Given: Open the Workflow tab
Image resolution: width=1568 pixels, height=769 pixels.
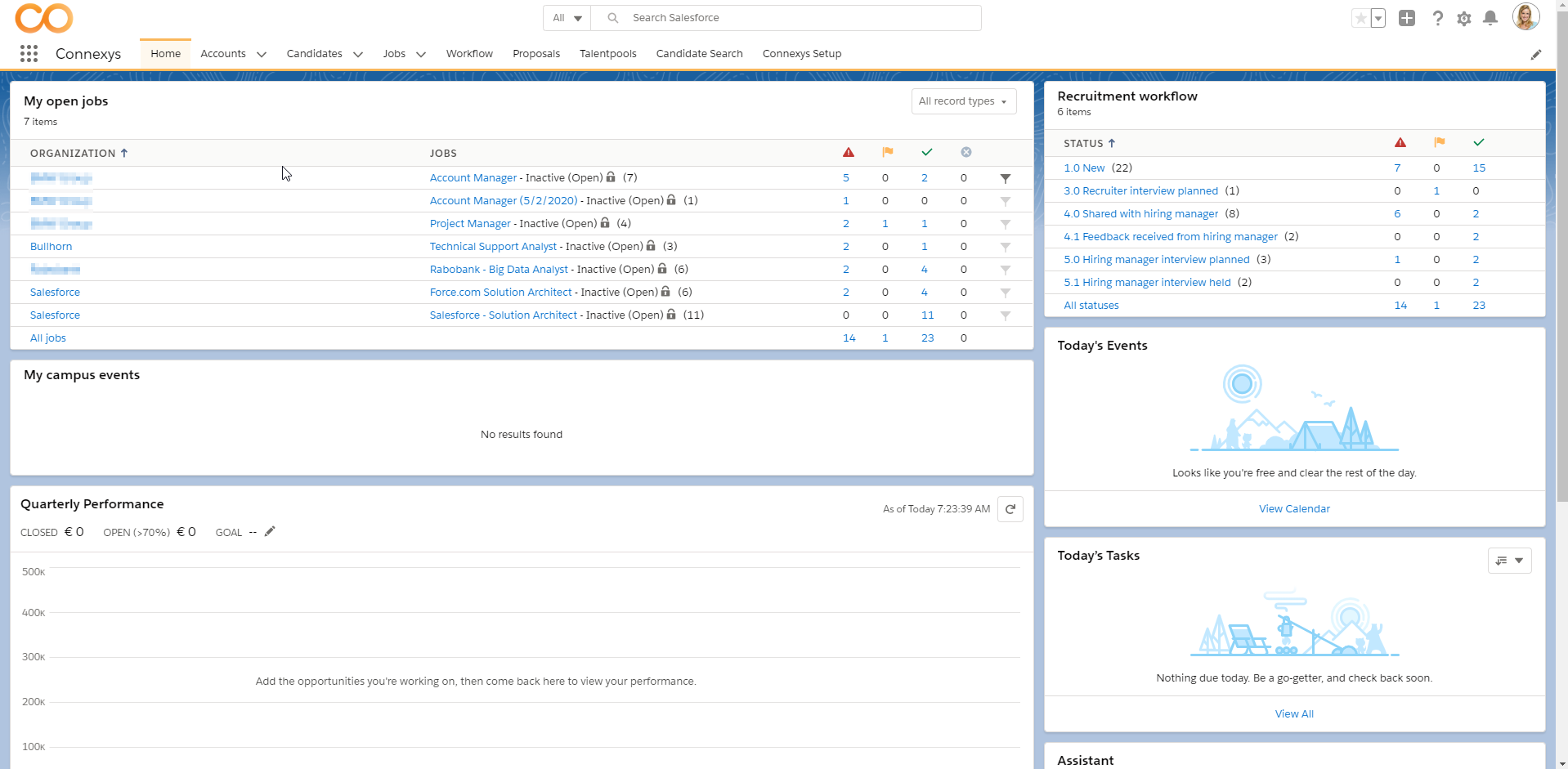Looking at the screenshot, I should pyautogui.click(x=469, y=54).
